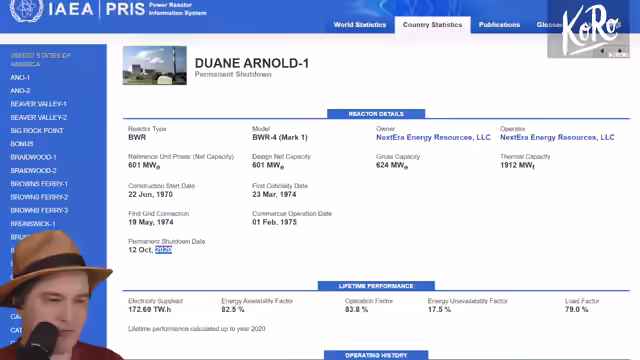Open the World Statistics tab
The image size is (640, 360).
[360, 25]
